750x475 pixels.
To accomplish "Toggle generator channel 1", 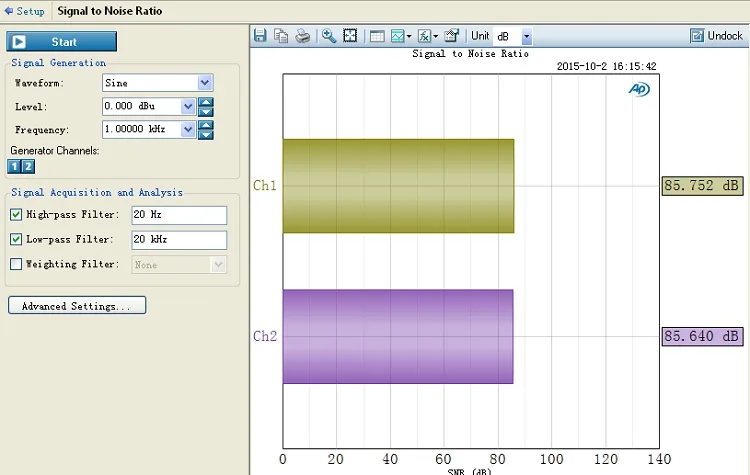I will point(14,166).
